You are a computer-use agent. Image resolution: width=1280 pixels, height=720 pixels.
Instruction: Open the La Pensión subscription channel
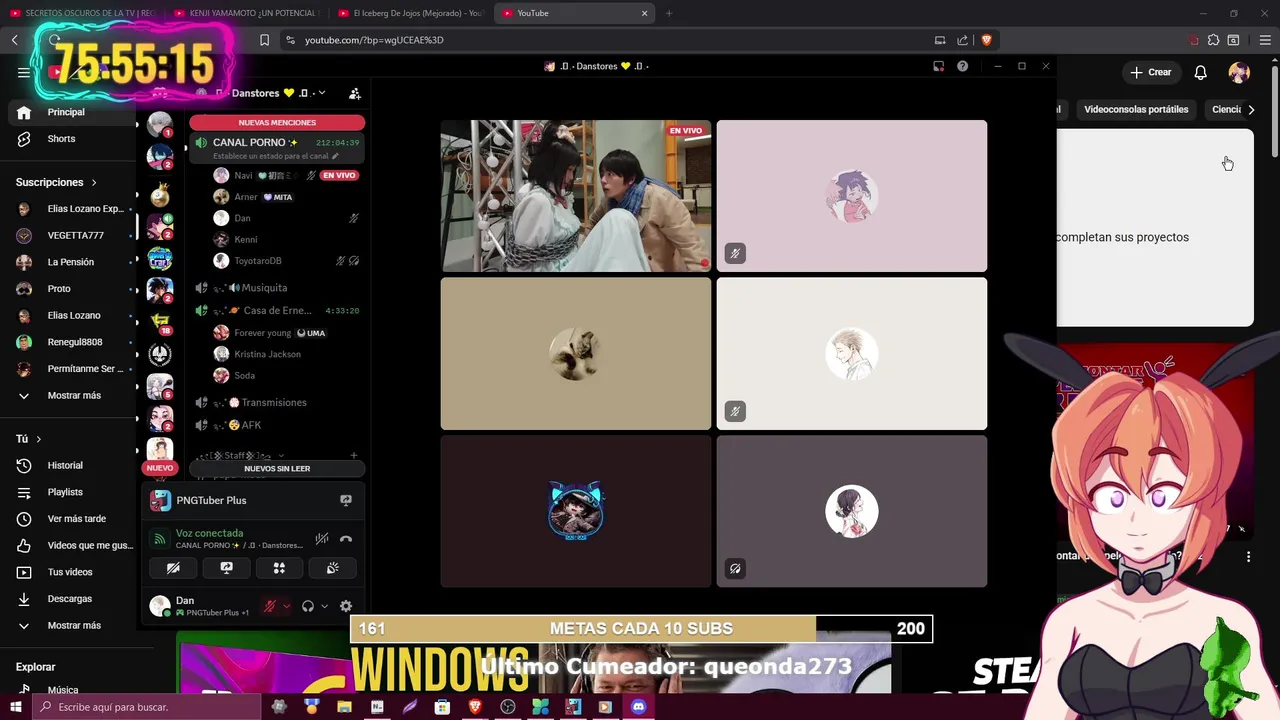point(72,262)
